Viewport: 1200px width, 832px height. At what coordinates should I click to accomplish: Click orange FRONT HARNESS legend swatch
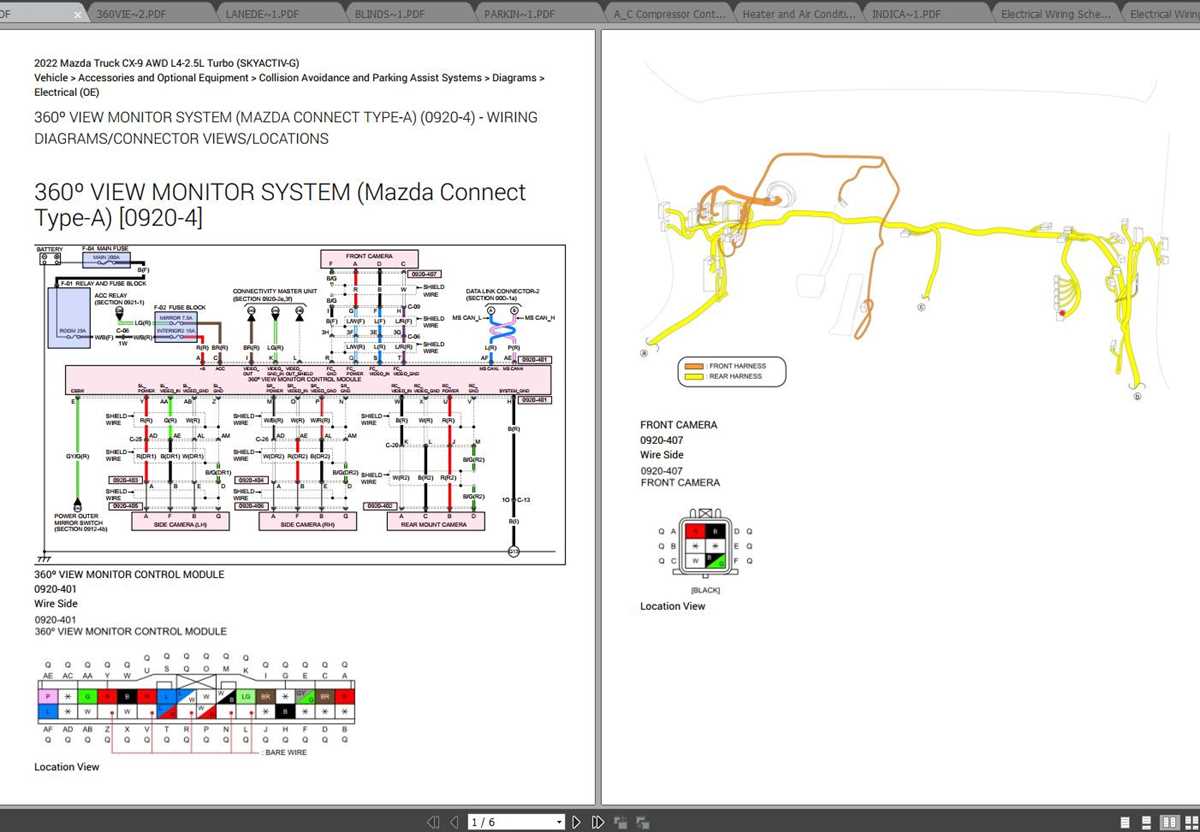(x=695, y=367)
